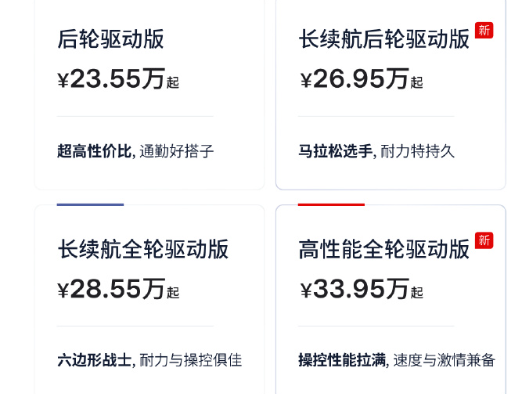The image size is (510, 394).
Task: Click 耐力特持久 description text
Action: [418, 151]
